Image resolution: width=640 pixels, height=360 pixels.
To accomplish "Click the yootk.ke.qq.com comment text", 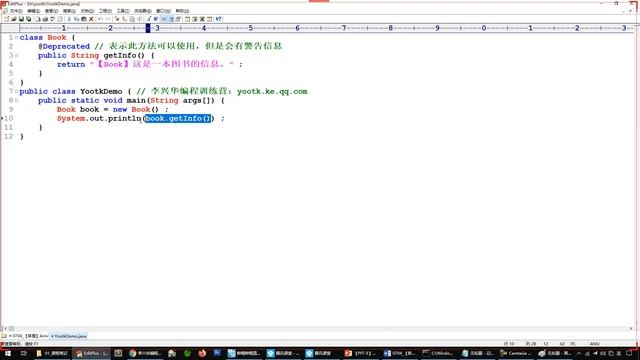I will coord(272,91).
